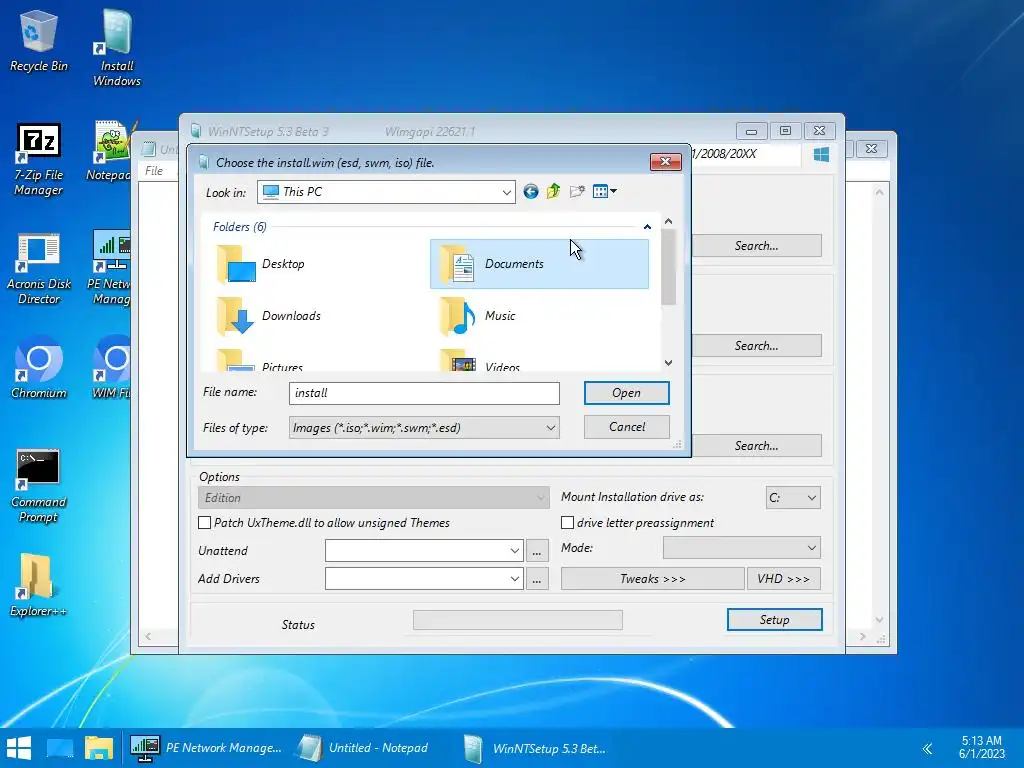Browse for Unattend file ellipsis button
This screenshot has height=768, width=1024.
point(536,551)
